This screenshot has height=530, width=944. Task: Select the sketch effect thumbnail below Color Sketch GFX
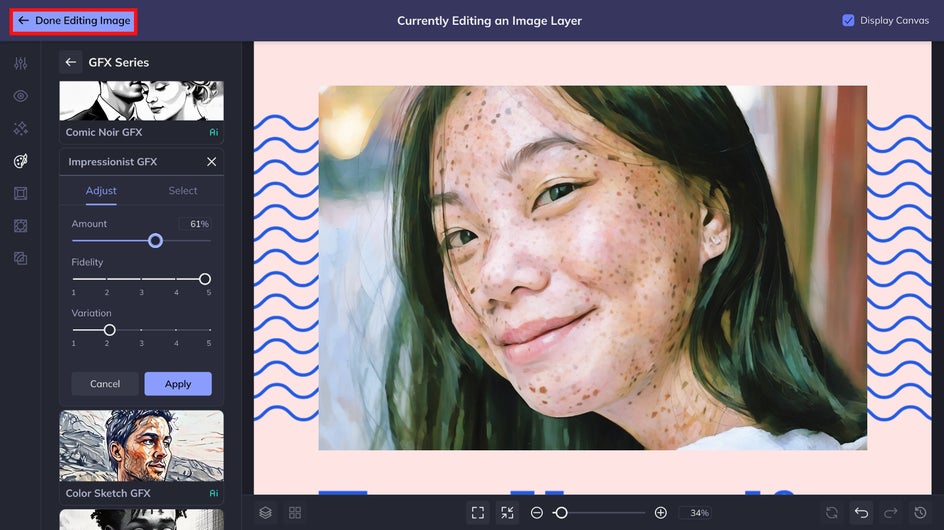point(141,520)
